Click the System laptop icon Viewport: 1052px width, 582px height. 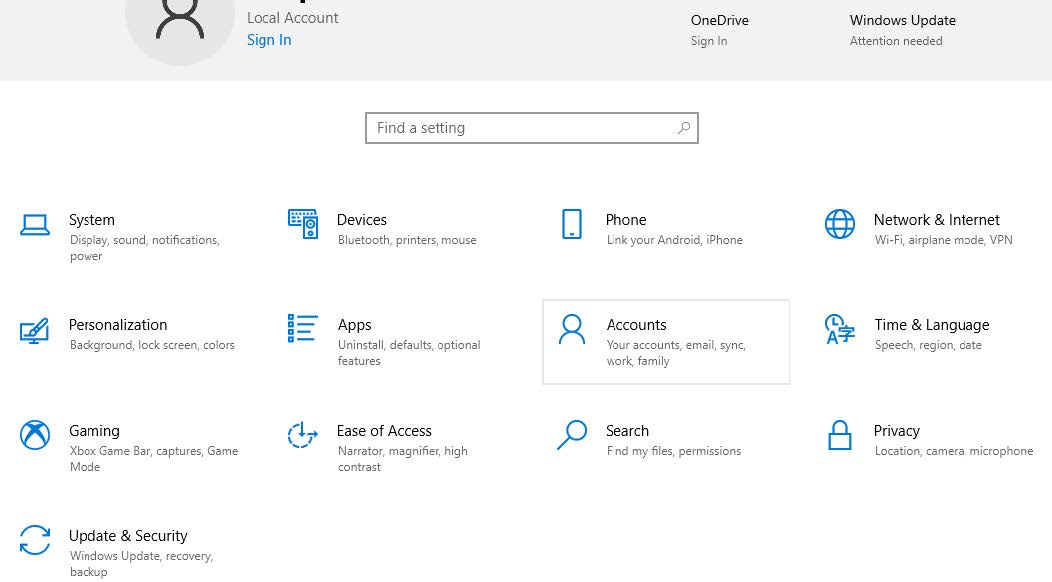point(35,225)
